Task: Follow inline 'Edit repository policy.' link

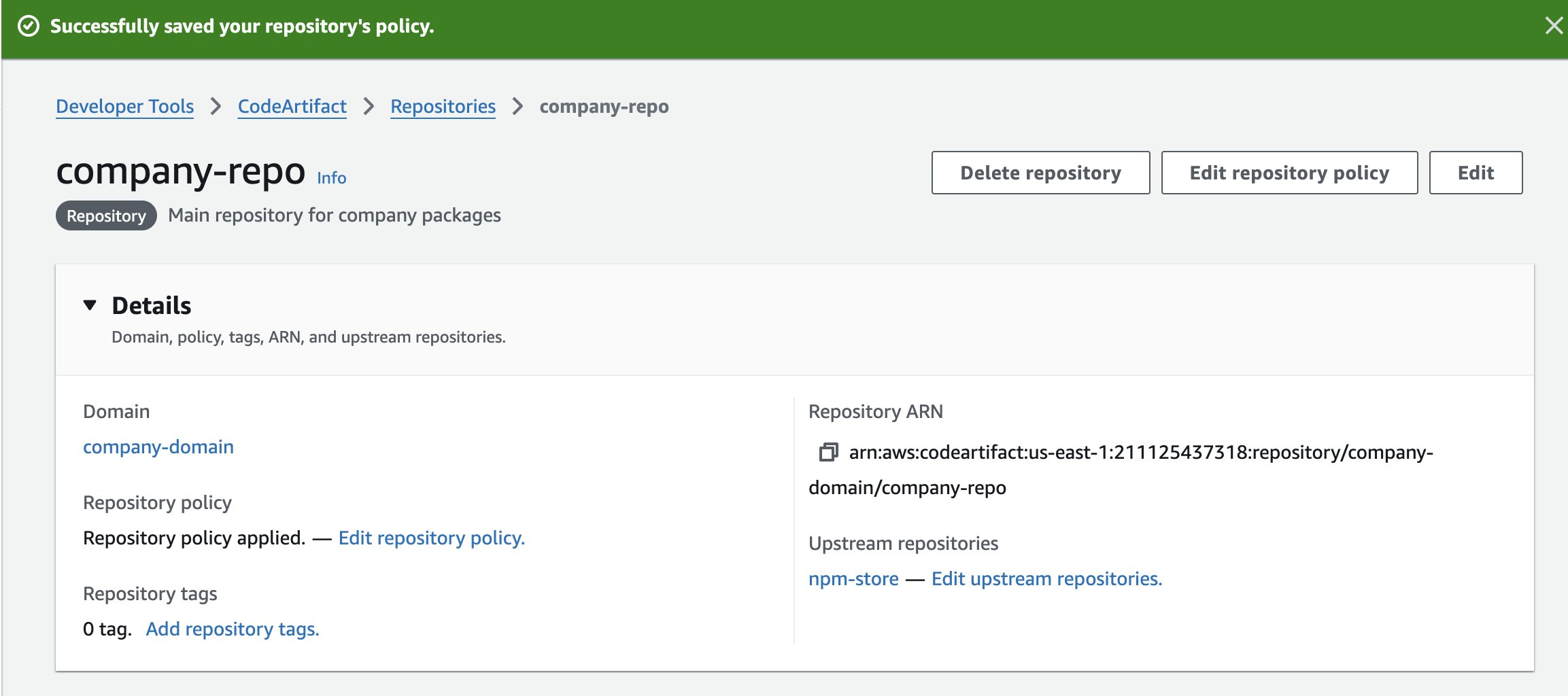Action: click(x=432, y=538)
